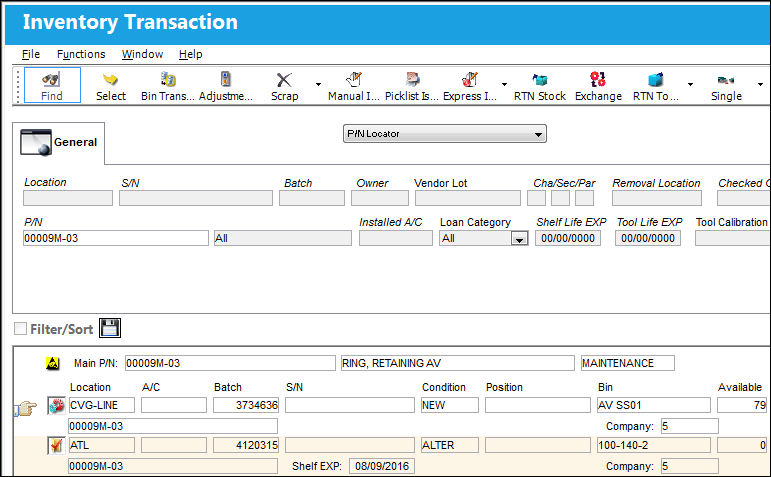Viewport: 771px width, 477px height.
Task: Open the File menu
Action: pyautogui.click(x=31, y=54)
